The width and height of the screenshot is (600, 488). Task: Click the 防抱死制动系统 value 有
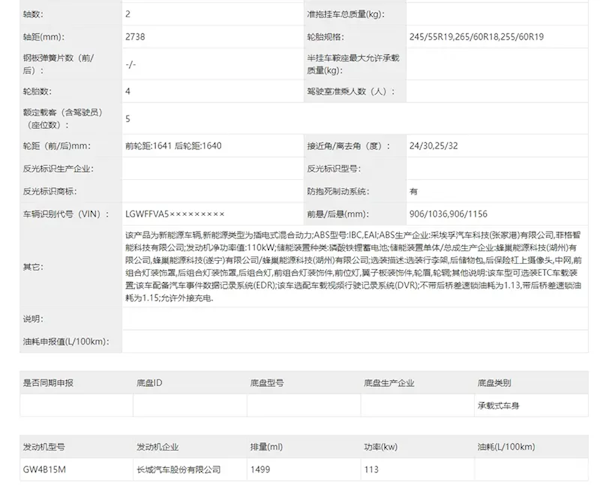tap(414, 190)
